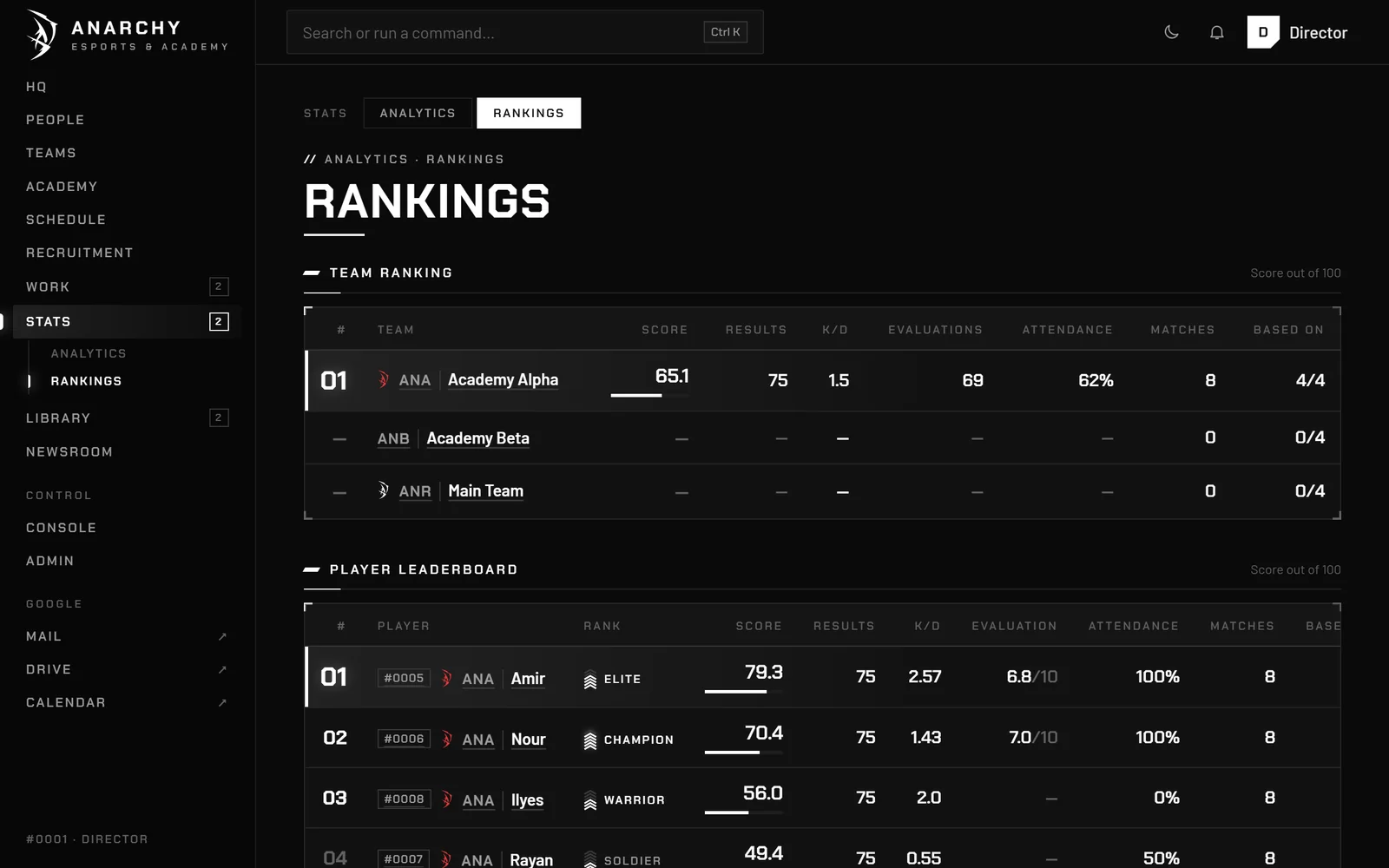1389x868 pixels.
Task: Open Director avatar badge
Action: [x=1263, y=32]
